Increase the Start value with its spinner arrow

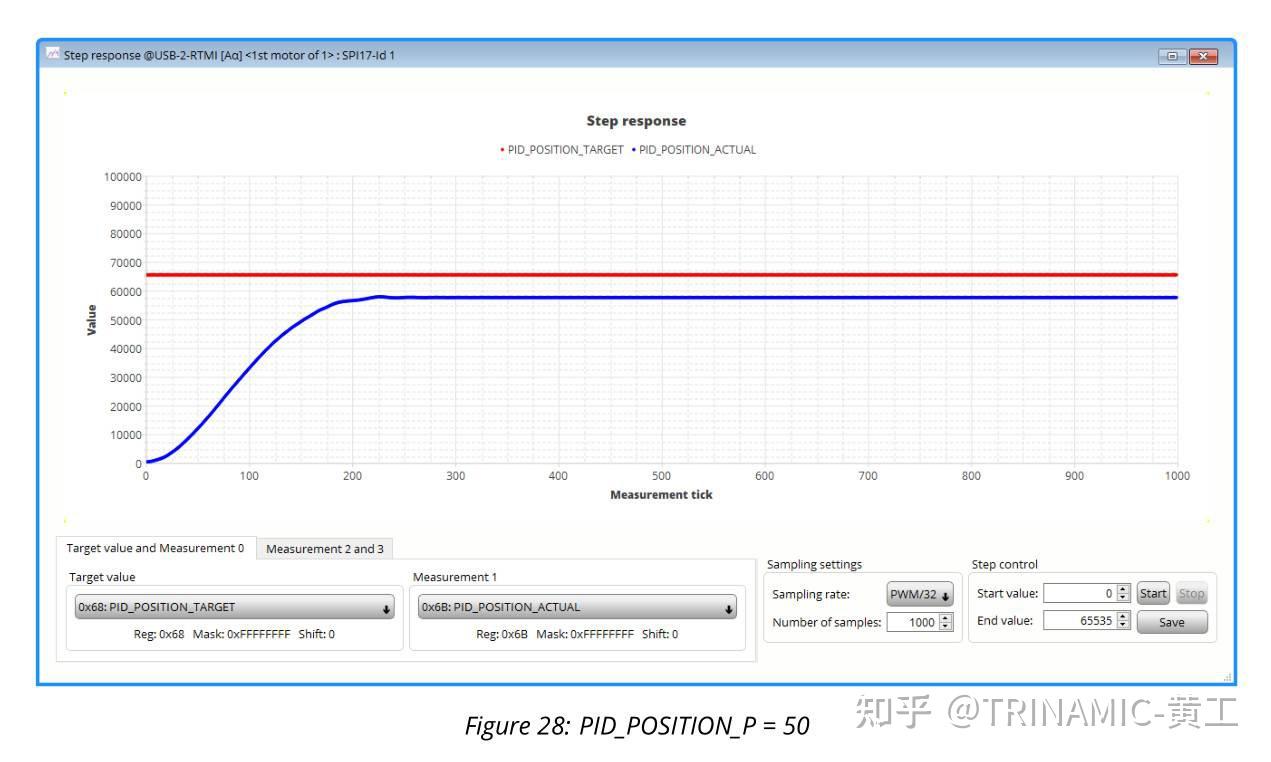point(1121,590)
